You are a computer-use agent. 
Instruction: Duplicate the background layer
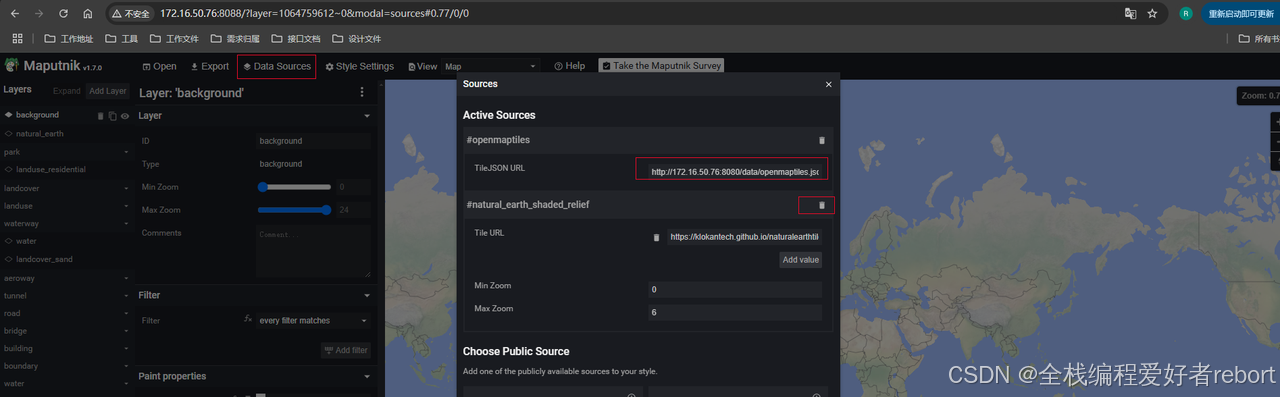[113, 116]
